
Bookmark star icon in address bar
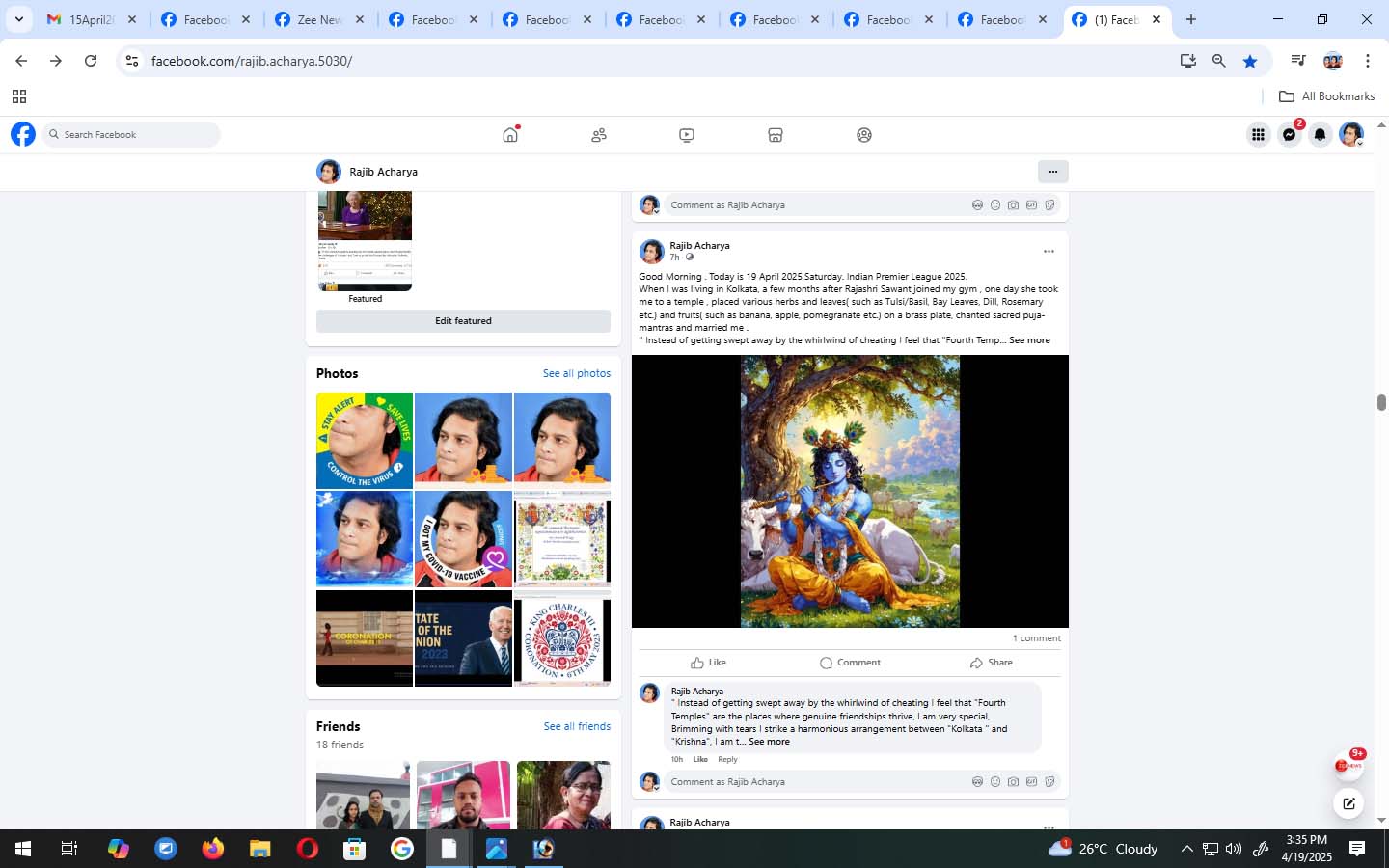click(x=1250, y=61)
